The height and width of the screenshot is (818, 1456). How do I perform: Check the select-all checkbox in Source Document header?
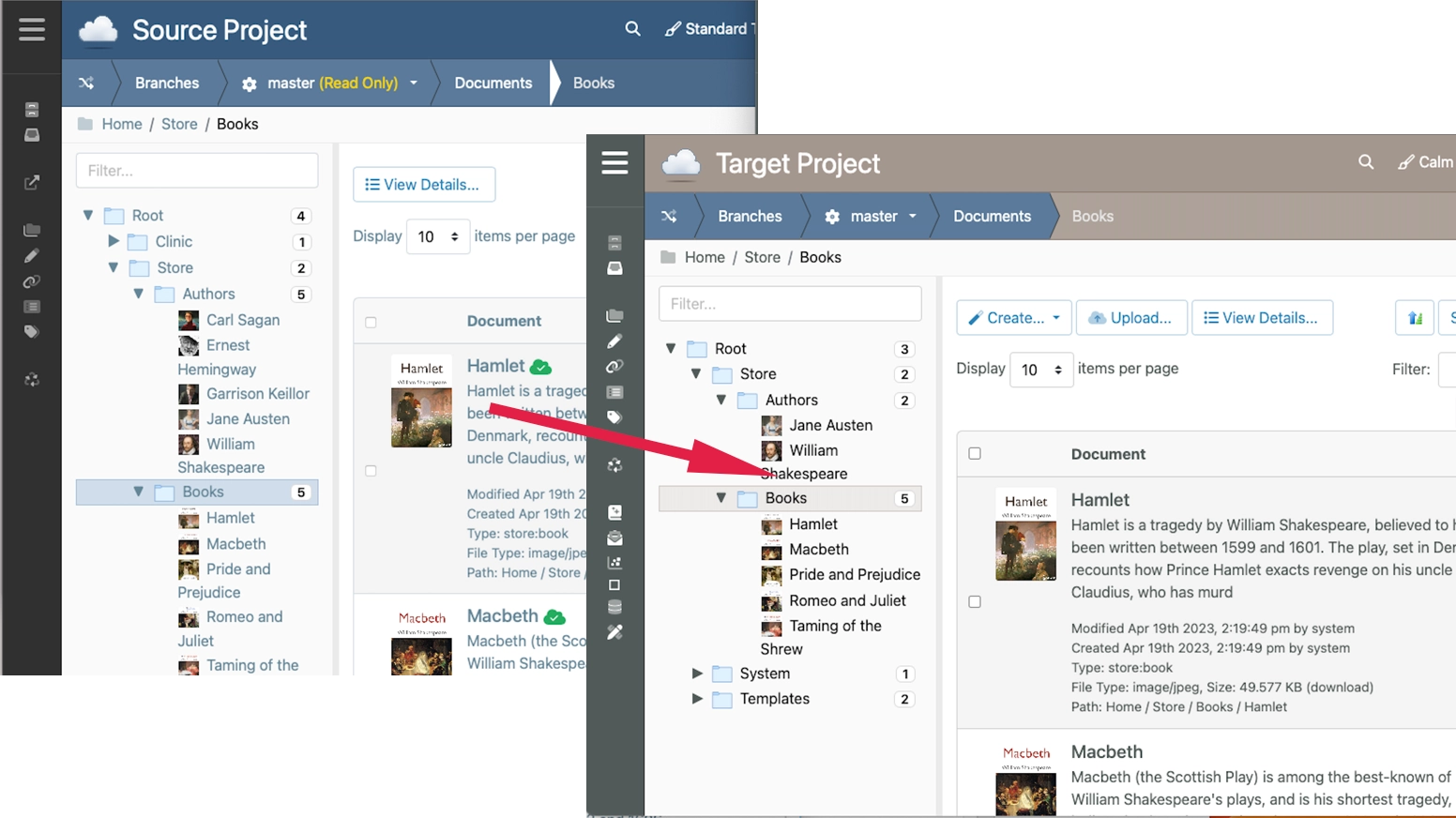click(x=371, y=322)
